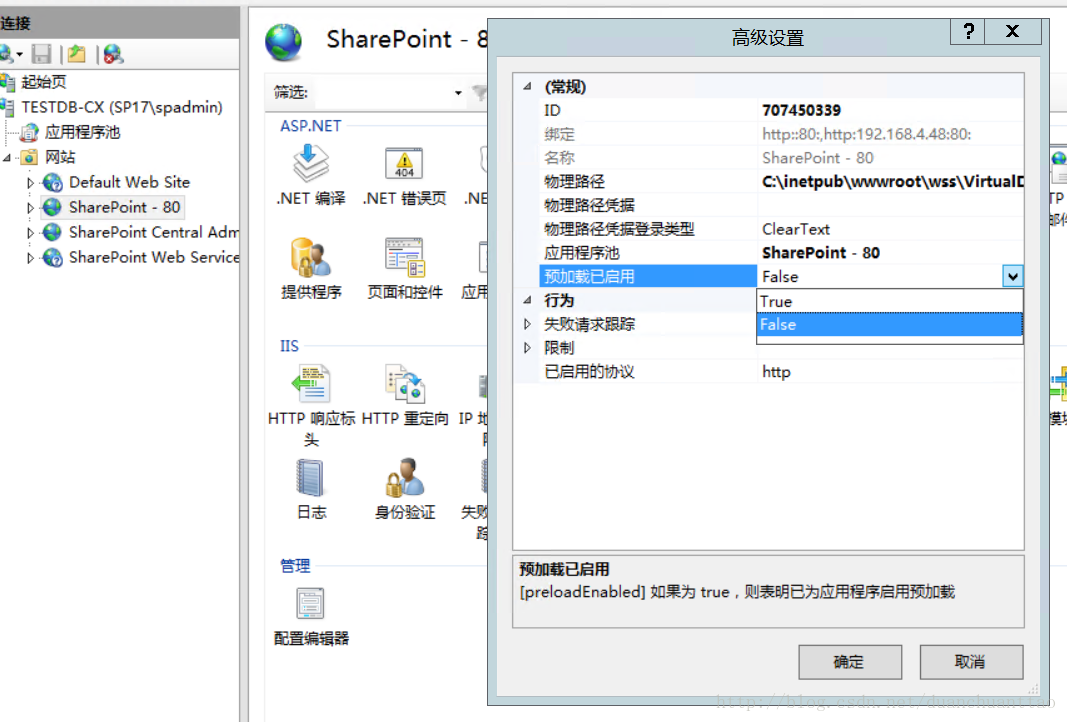Viewport: 1067px width, 722px height.
Task: Close the 高级设置 dialog
Action: (1013, 31)
